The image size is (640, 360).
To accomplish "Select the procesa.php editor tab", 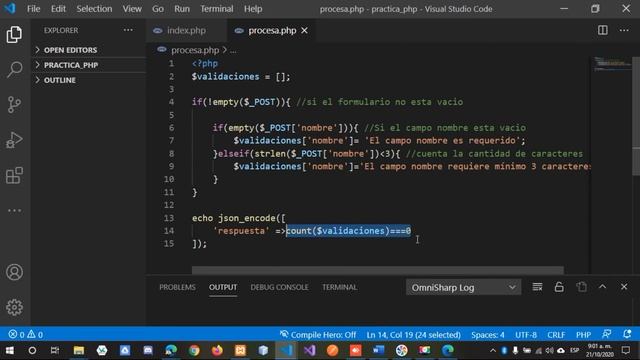I will tap(272, 30).
